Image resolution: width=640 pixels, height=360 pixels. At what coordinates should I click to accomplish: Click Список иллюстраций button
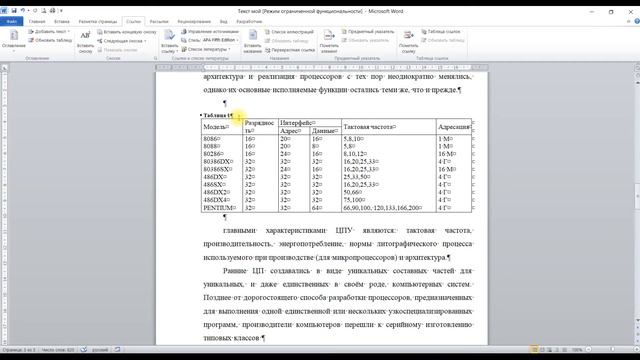[x=289, y=32]
